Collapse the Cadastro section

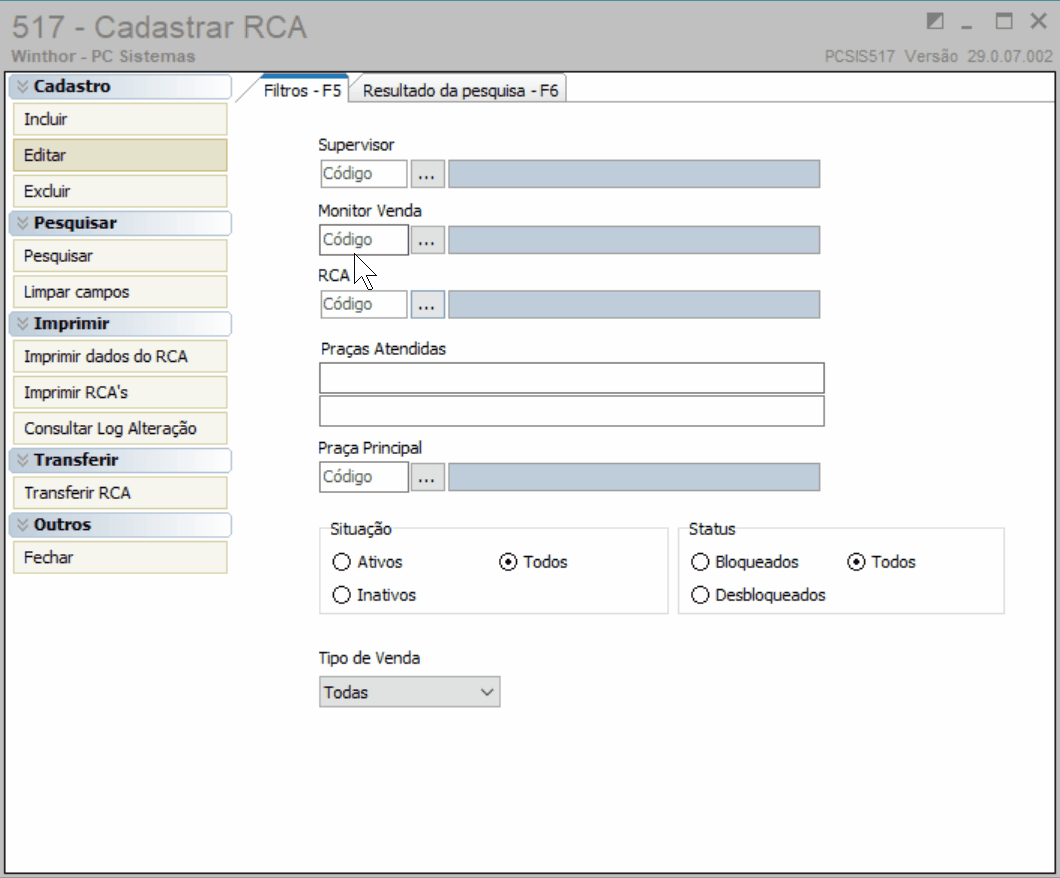[x=120, y=87]
